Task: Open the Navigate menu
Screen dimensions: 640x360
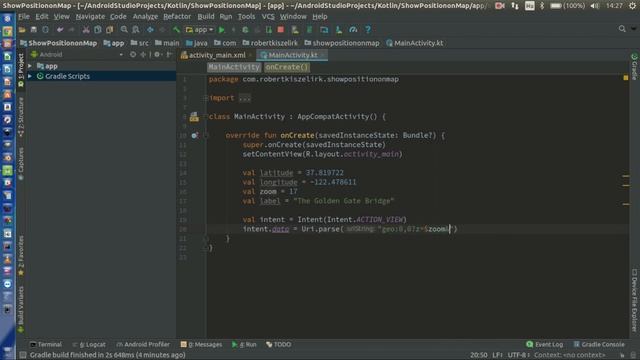Action: pos(90,17)
